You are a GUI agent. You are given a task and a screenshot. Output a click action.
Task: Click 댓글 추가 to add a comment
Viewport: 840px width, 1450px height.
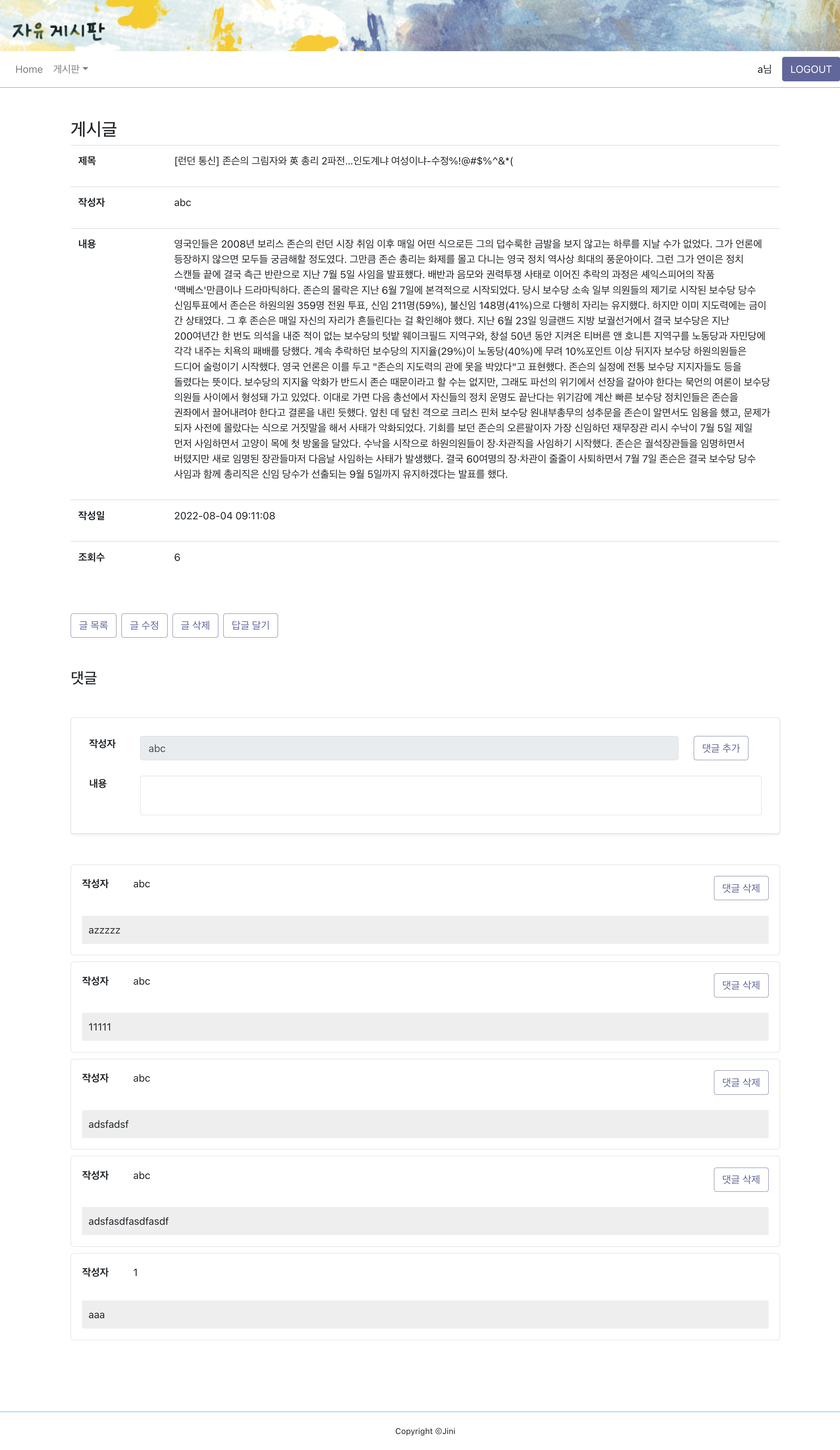(x=720, y=748)
